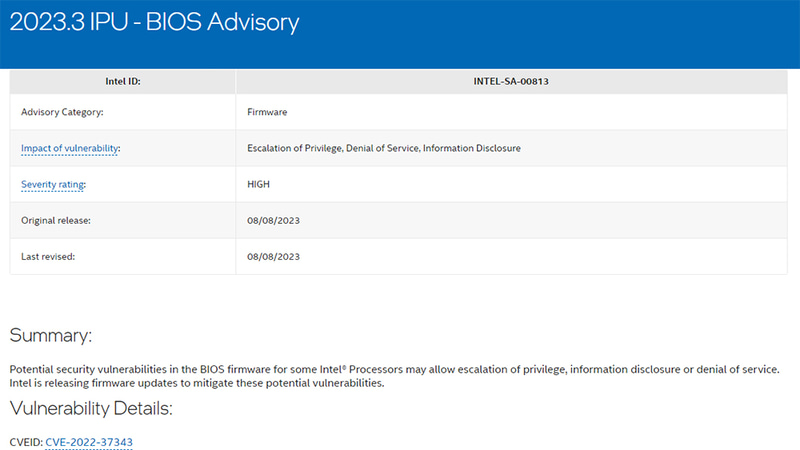Click the Original release label

[x=56, y=220]
